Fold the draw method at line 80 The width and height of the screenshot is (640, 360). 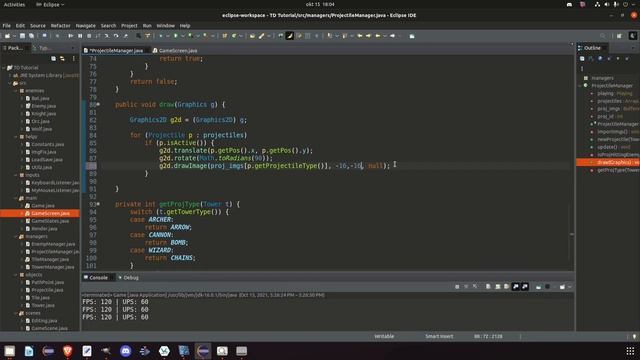pos(98,104)
